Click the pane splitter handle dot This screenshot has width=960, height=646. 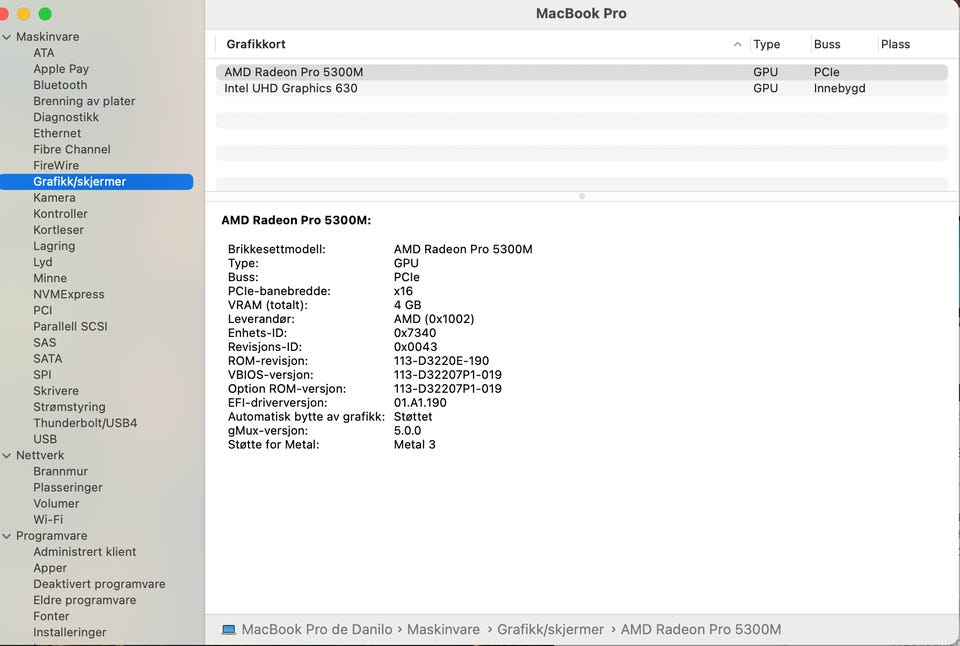[582, 197]
